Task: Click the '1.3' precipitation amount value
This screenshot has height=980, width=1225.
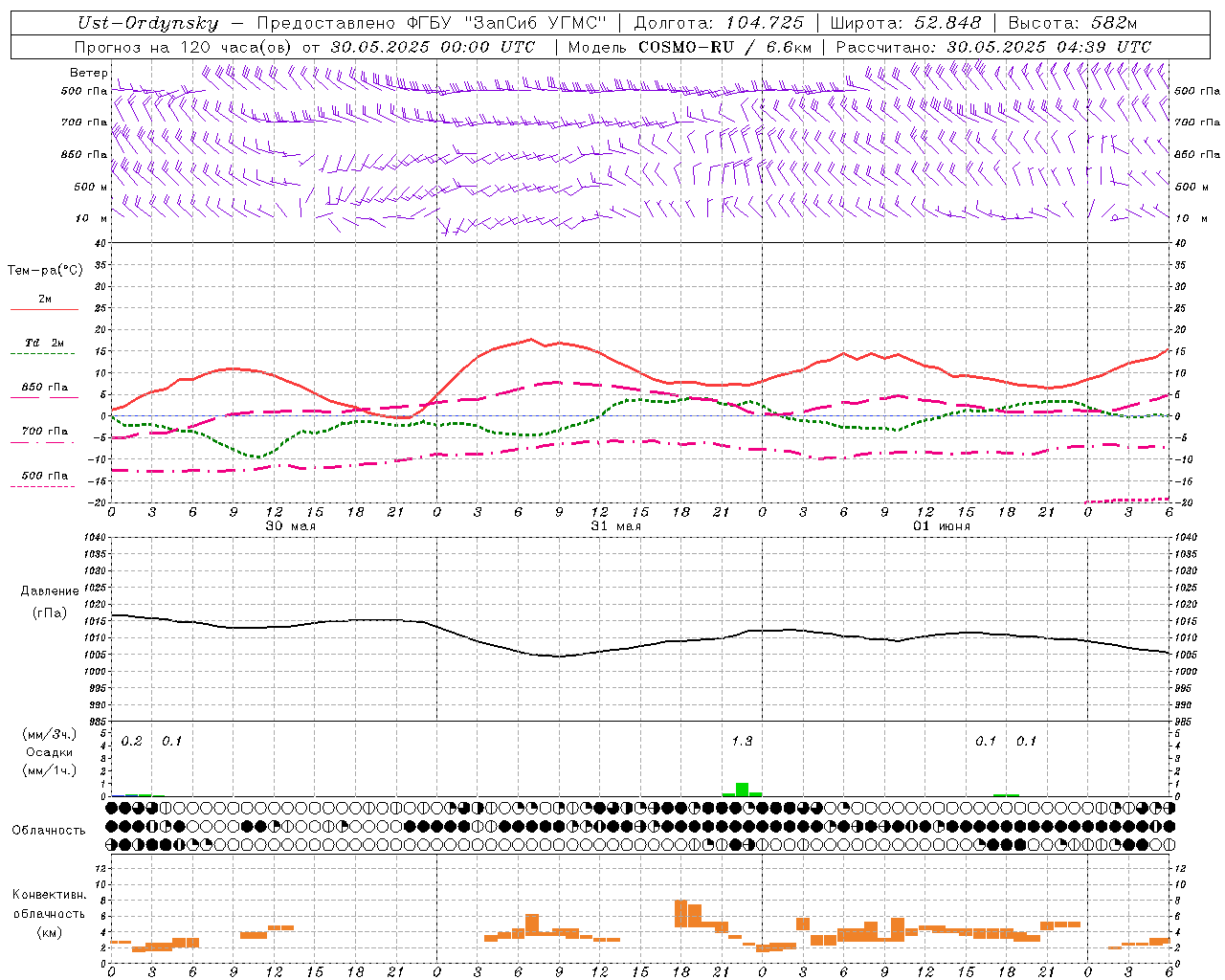Action: click(x=742, y=741)
